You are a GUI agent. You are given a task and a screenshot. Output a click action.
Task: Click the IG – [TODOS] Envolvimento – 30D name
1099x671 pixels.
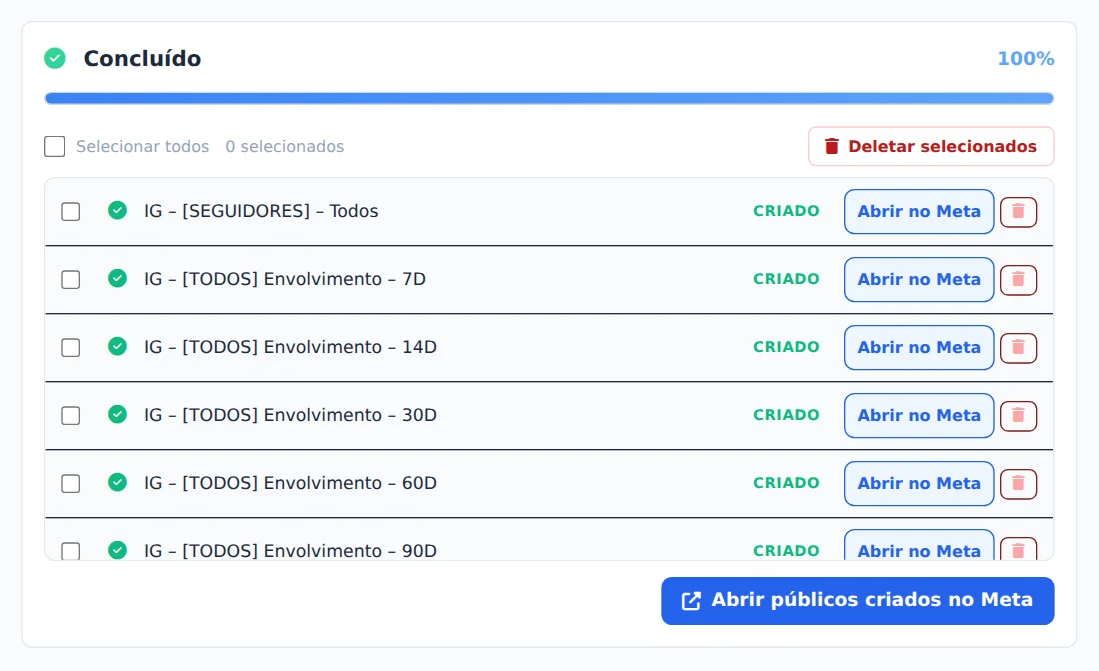290,415
